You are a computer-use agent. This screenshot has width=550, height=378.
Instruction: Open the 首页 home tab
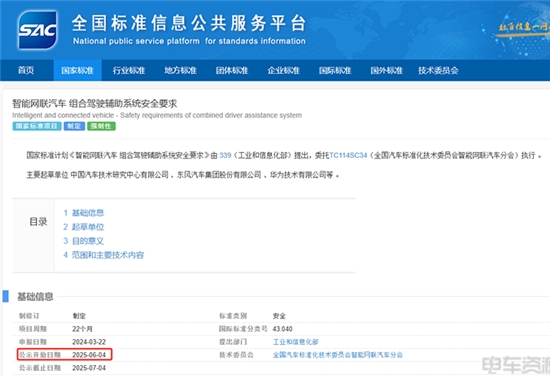[x=26, y=70]
